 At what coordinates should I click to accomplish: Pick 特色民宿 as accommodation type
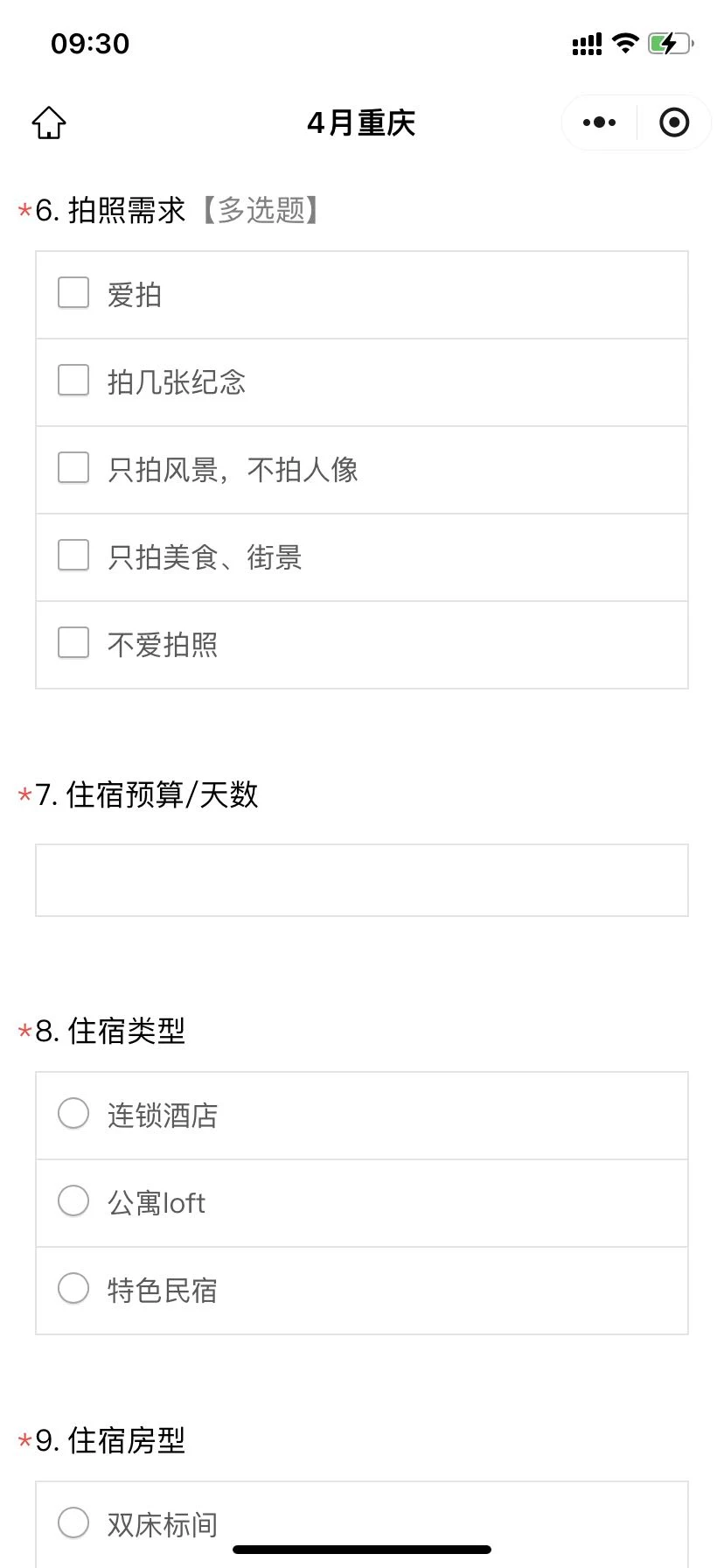coord(73,1289)
